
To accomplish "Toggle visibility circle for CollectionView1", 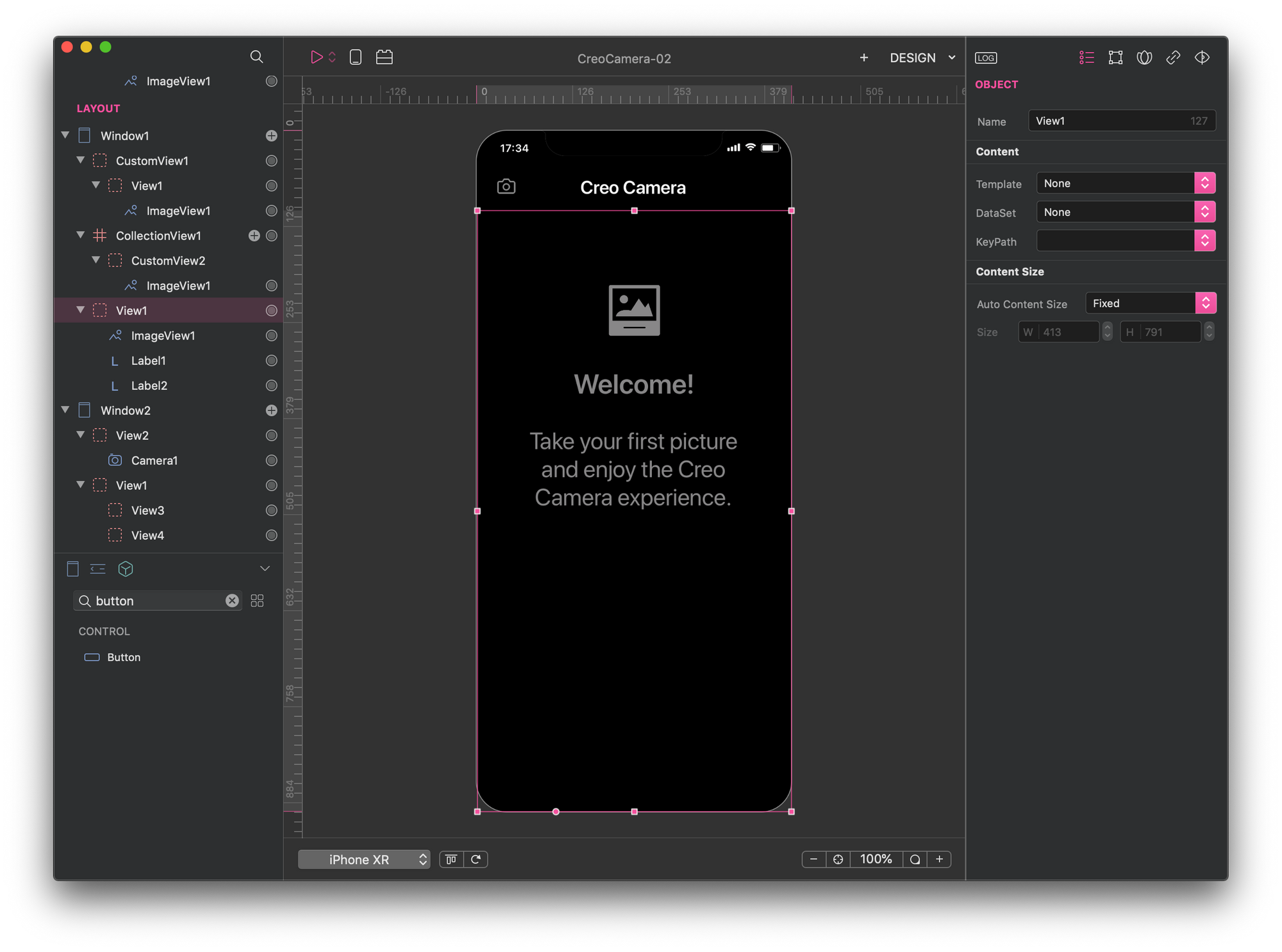I will point(271,235).
